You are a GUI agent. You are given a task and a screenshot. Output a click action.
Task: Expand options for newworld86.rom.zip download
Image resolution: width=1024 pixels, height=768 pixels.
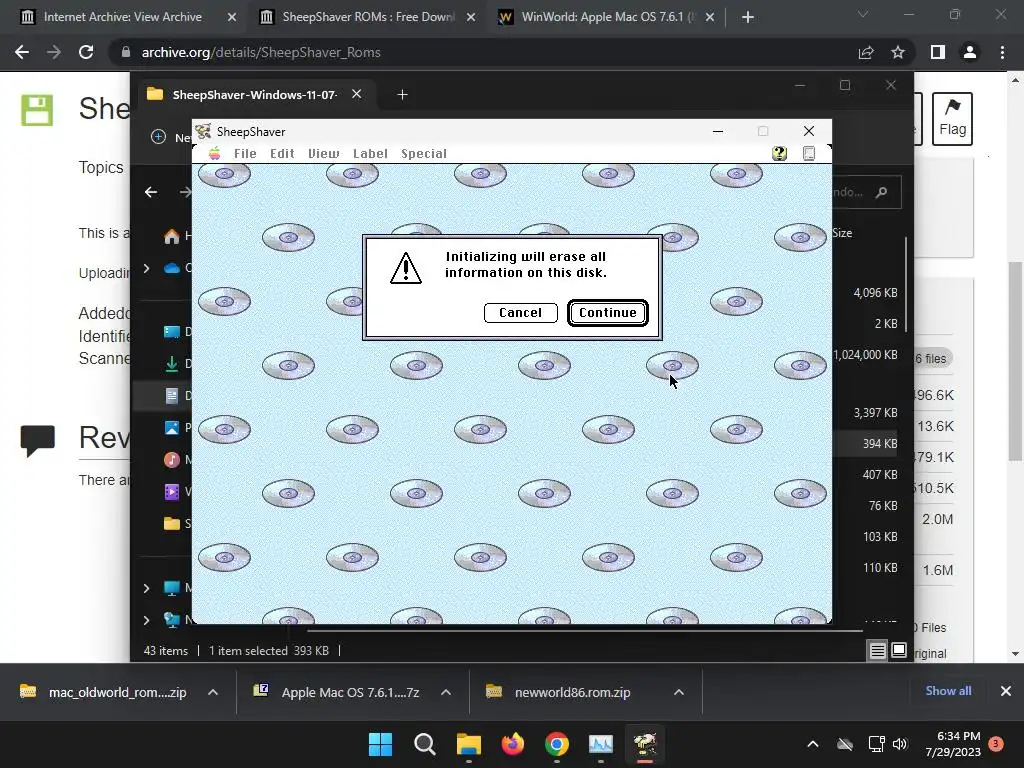(x=679, y=692)
